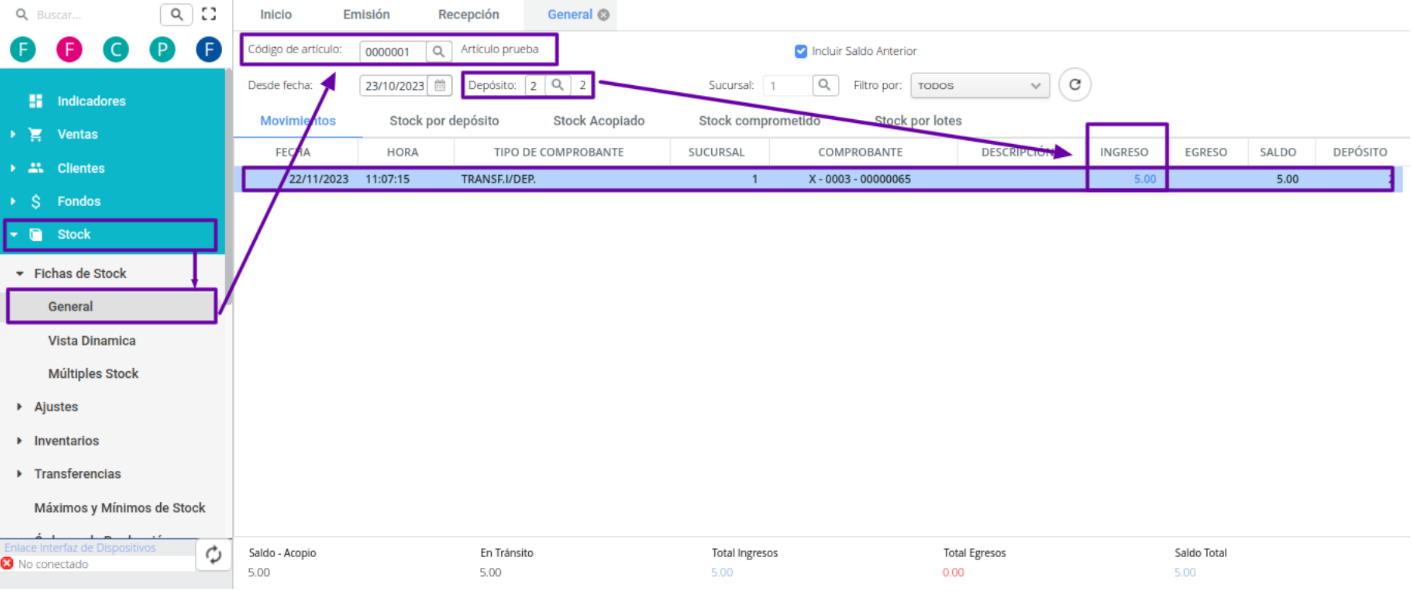Expand the Fondos menu arrow
The width and height of the screenshot is (1412, 591).
[13, 201]
